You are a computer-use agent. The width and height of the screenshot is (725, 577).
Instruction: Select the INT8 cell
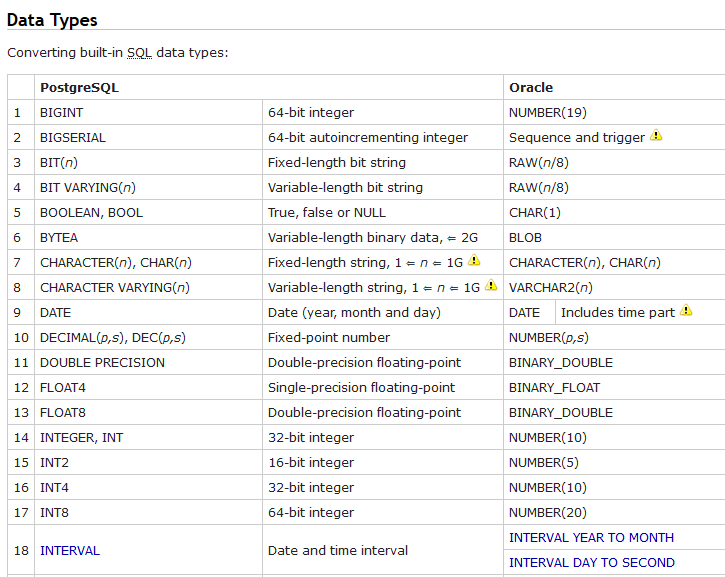(x=148, y=512)
